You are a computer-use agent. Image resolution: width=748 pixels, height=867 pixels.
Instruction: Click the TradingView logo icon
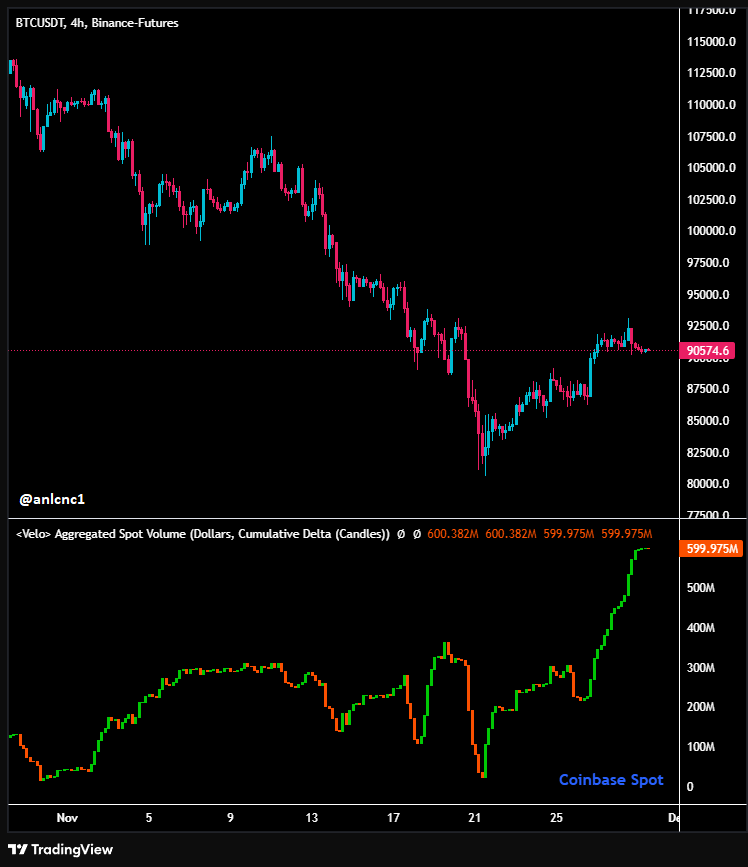(x=18, y=850)
